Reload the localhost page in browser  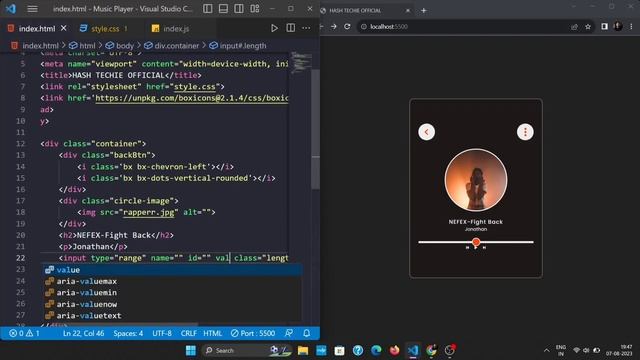click(x=347, y=27)
